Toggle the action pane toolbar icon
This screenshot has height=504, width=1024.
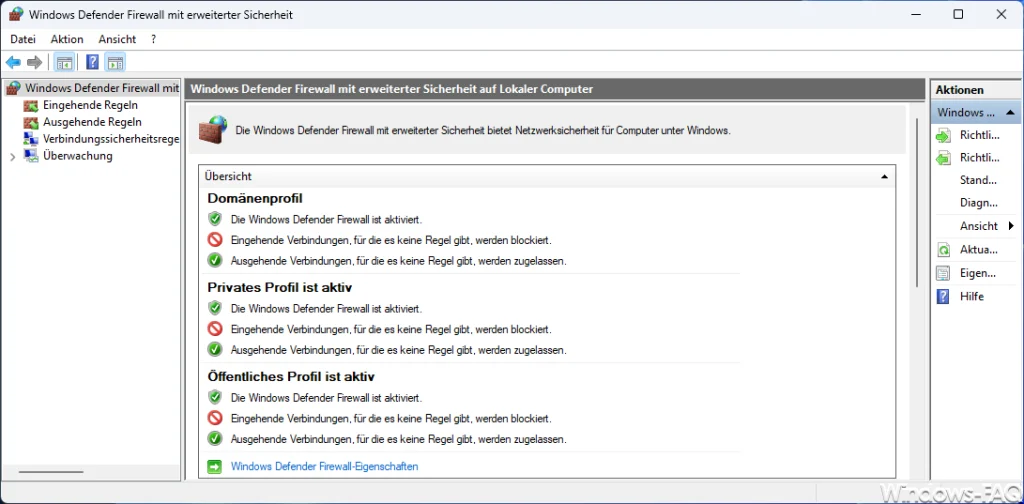point(115,63)
